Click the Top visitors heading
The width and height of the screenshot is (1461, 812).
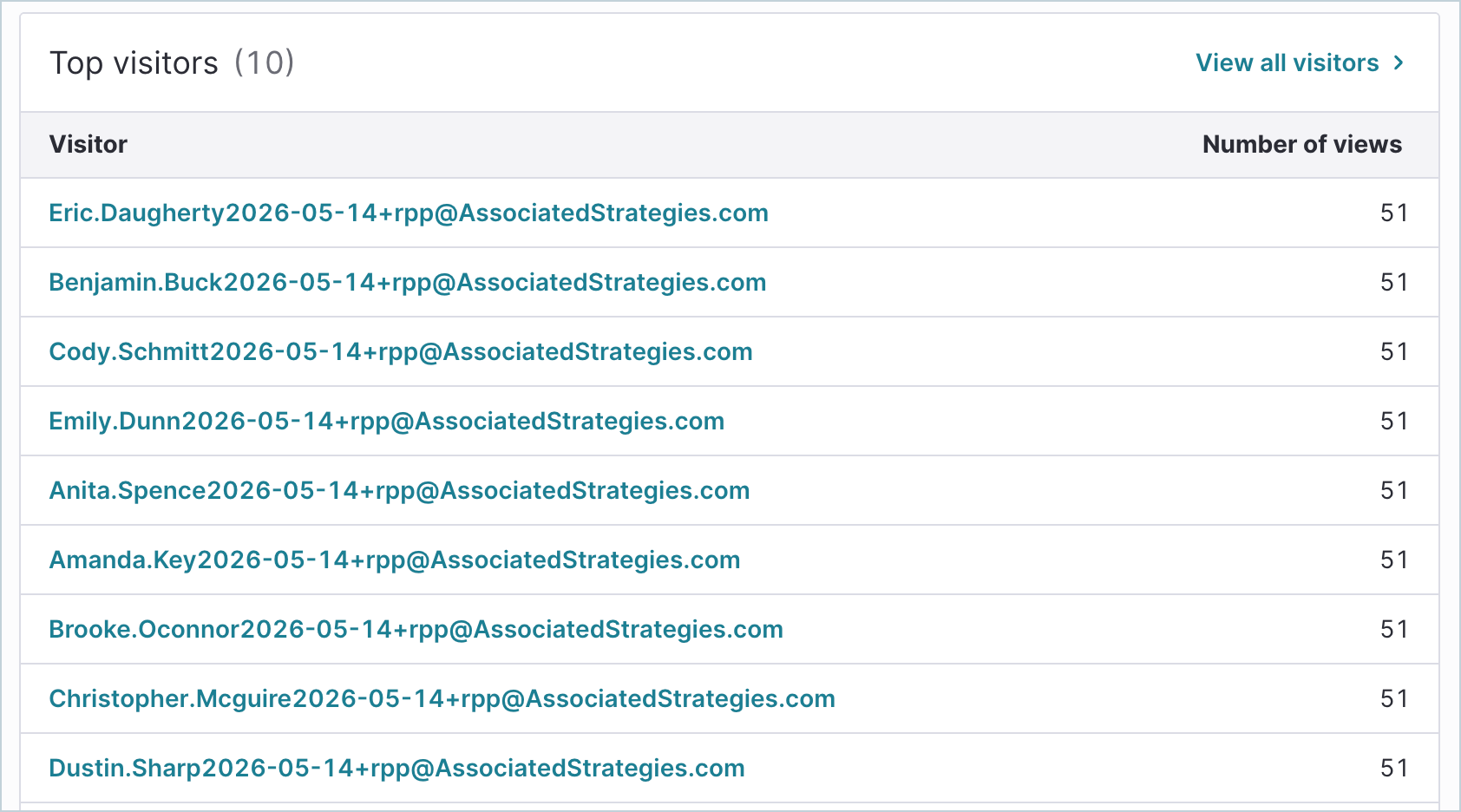tap(134, 63)
